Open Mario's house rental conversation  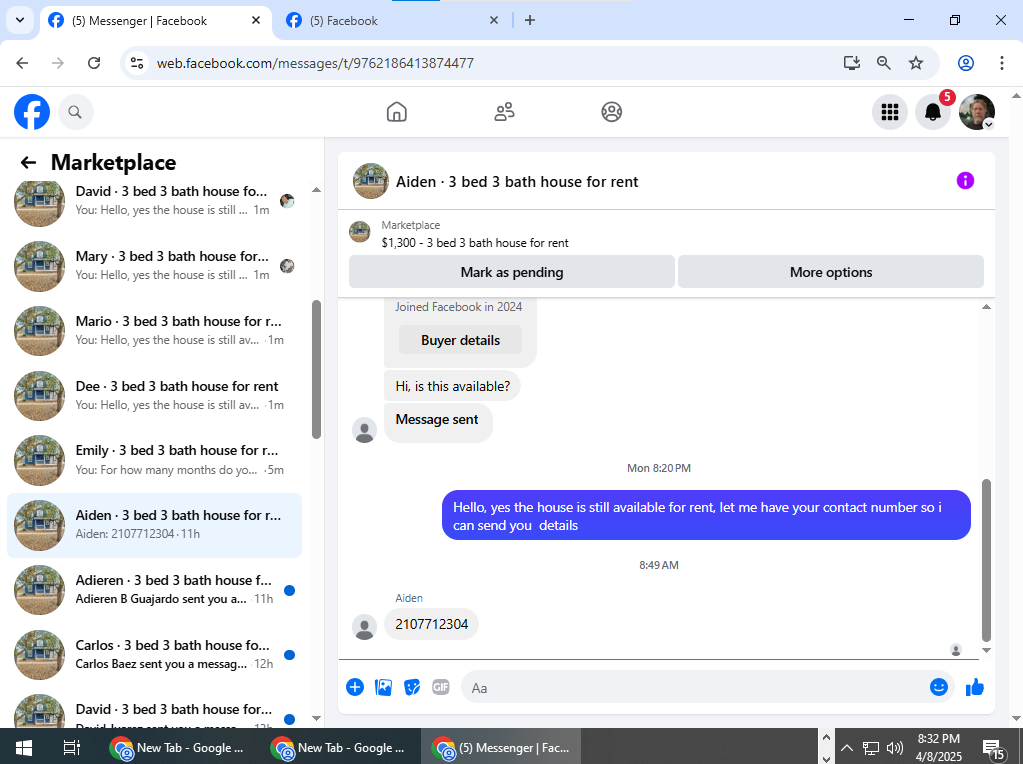(154, 331)
